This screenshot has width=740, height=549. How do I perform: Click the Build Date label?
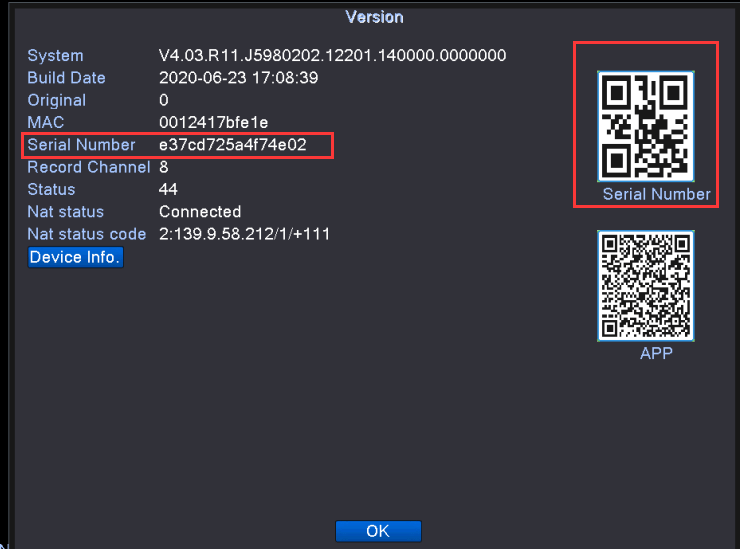coord(66,78)
